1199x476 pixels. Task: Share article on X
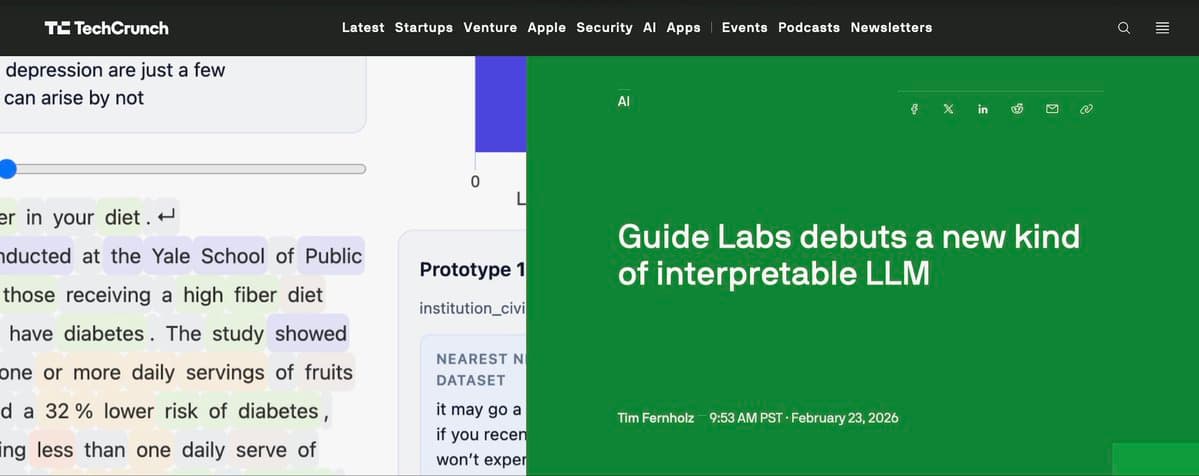click(948, 109)
